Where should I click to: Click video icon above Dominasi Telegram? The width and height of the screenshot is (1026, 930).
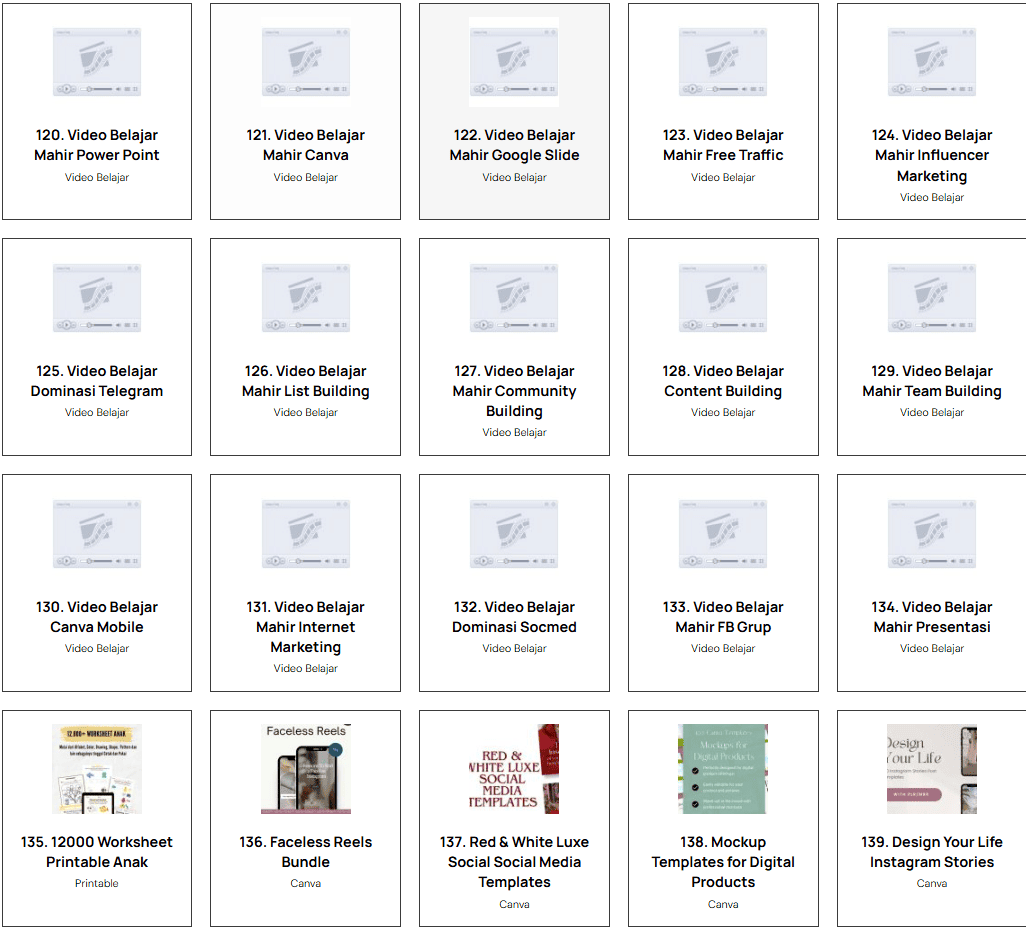pos(97,298)
